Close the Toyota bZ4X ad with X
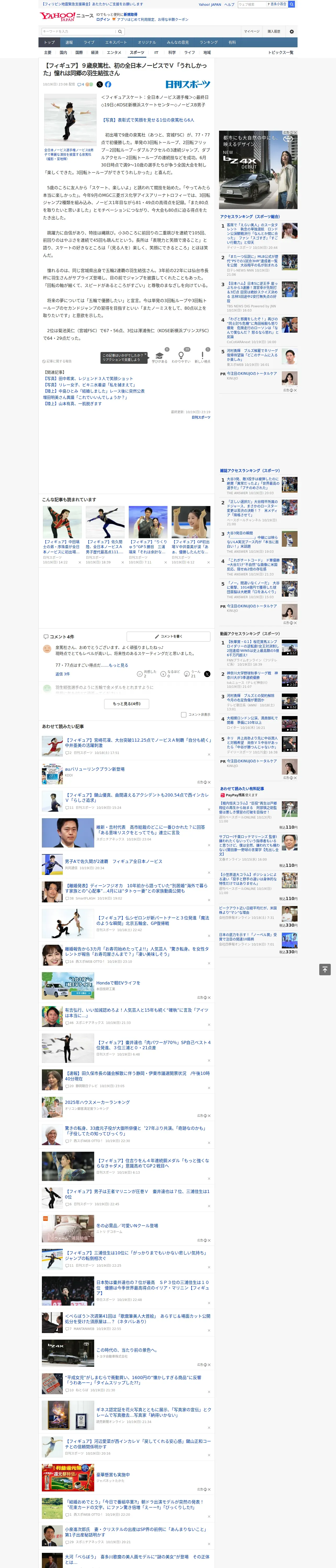Screen dimensions: 336x1568 [295, 133]
